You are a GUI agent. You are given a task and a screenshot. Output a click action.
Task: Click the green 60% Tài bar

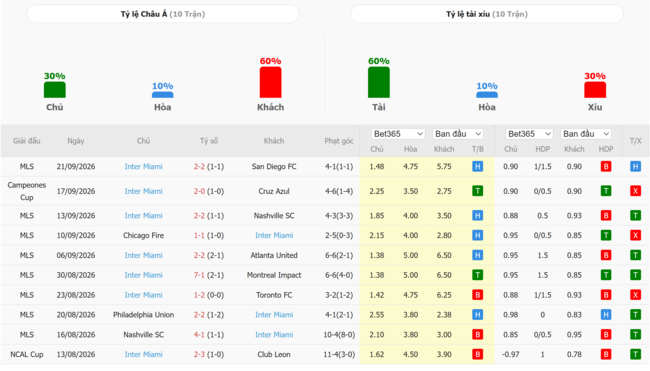click(x=379, y=82)
